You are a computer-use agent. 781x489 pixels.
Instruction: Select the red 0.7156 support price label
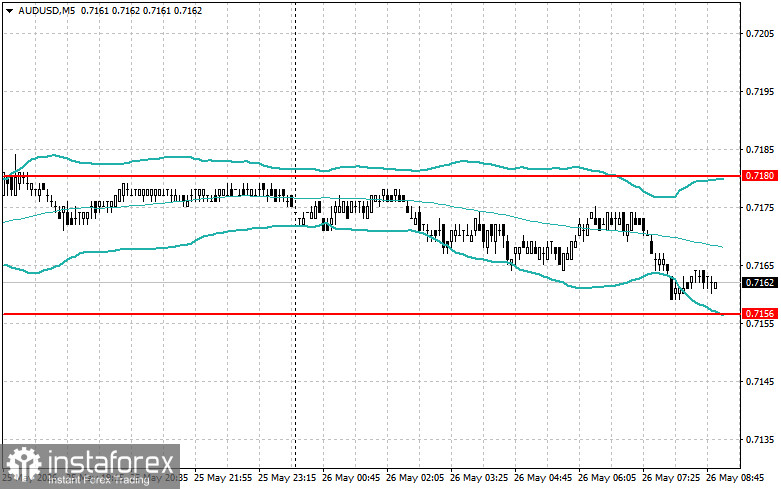click(760, 314)
